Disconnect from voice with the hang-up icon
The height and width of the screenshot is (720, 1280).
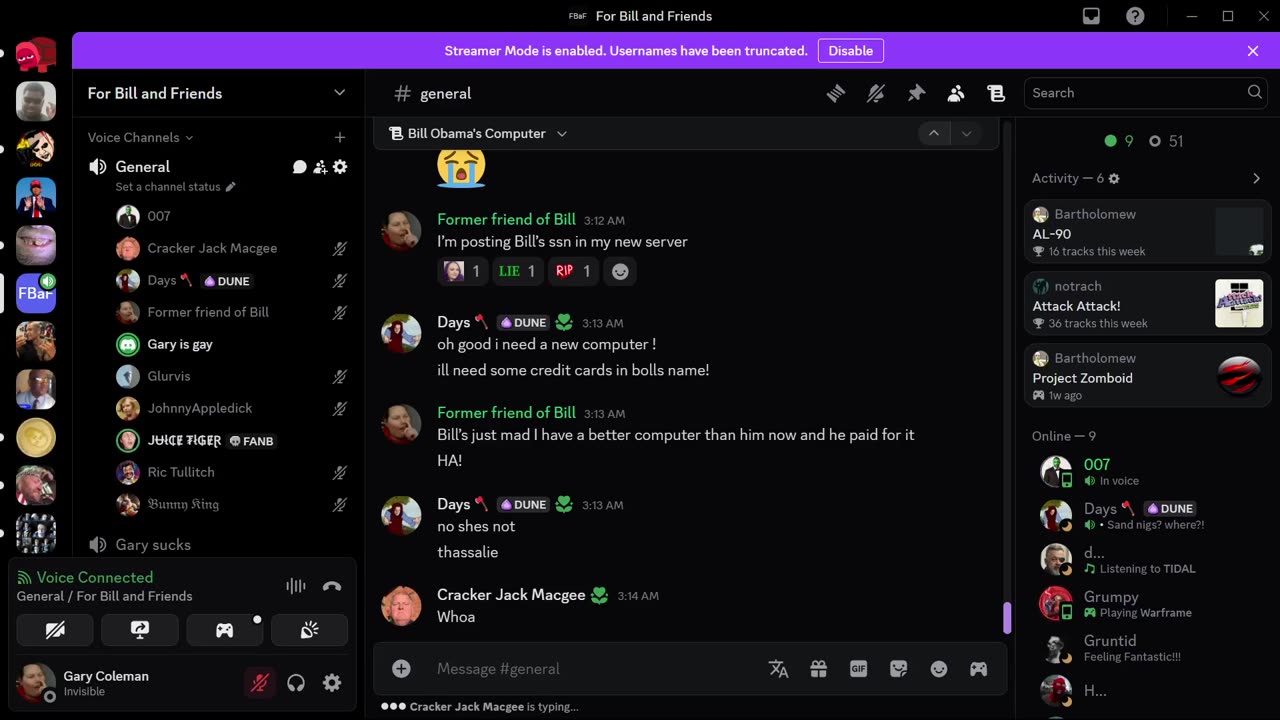pos(332,587)
